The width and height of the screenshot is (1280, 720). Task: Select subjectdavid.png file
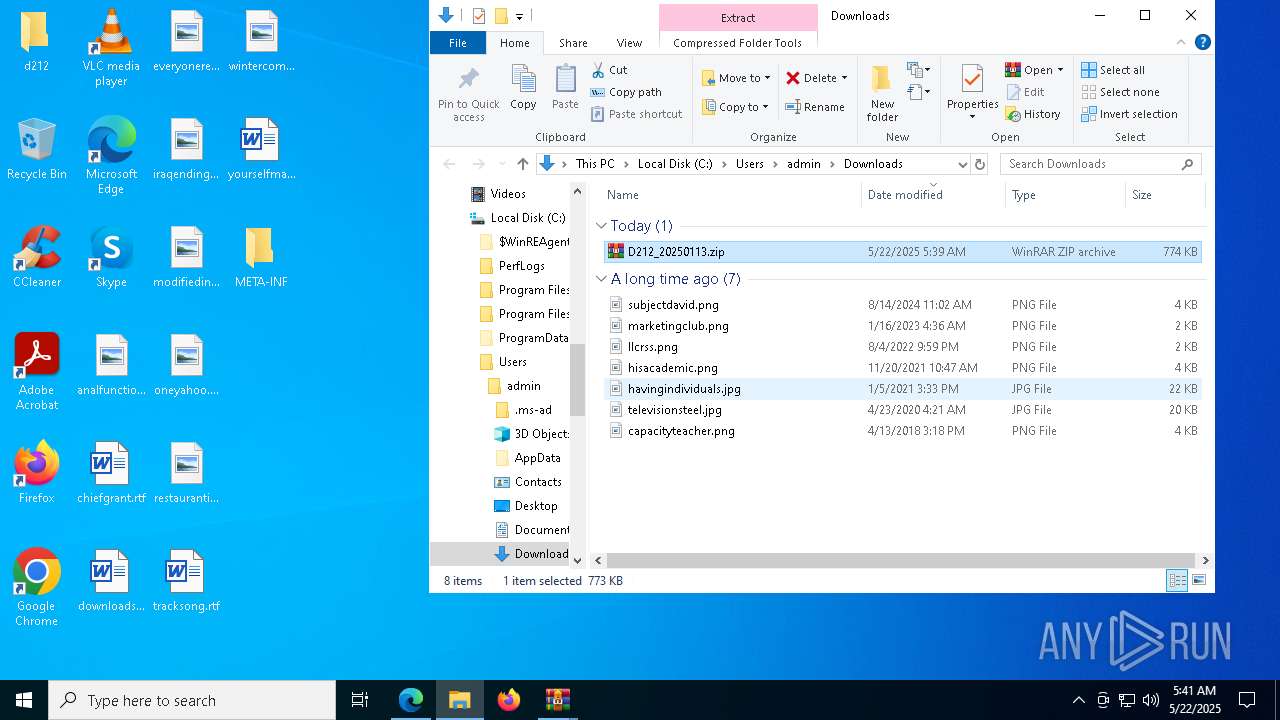[902, 305]
